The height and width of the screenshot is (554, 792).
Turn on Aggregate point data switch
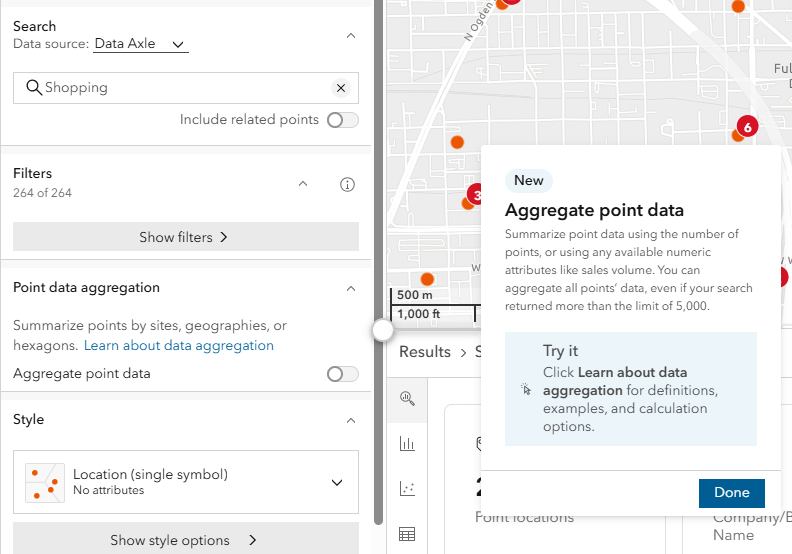pyautogui.click(x=342, y=374)
